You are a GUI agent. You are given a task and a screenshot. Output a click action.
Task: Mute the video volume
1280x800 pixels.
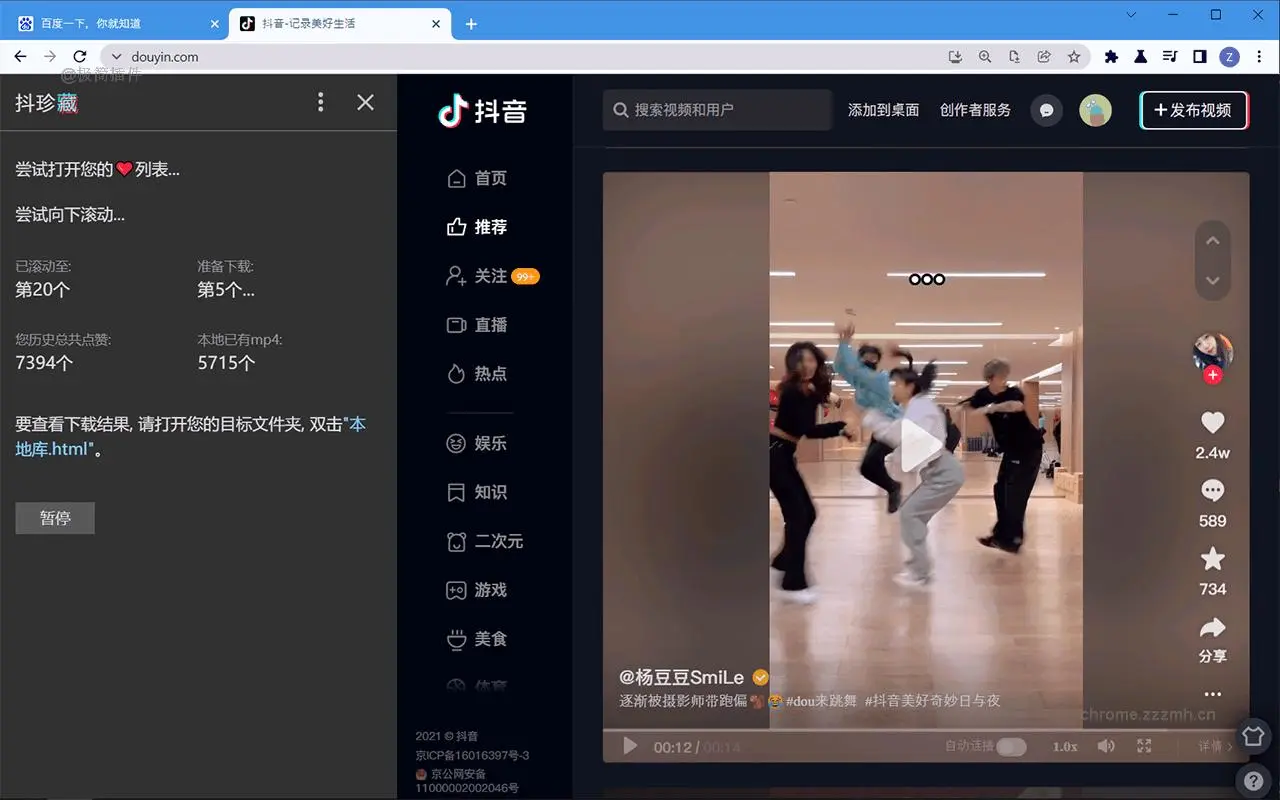pos(1104,746)
